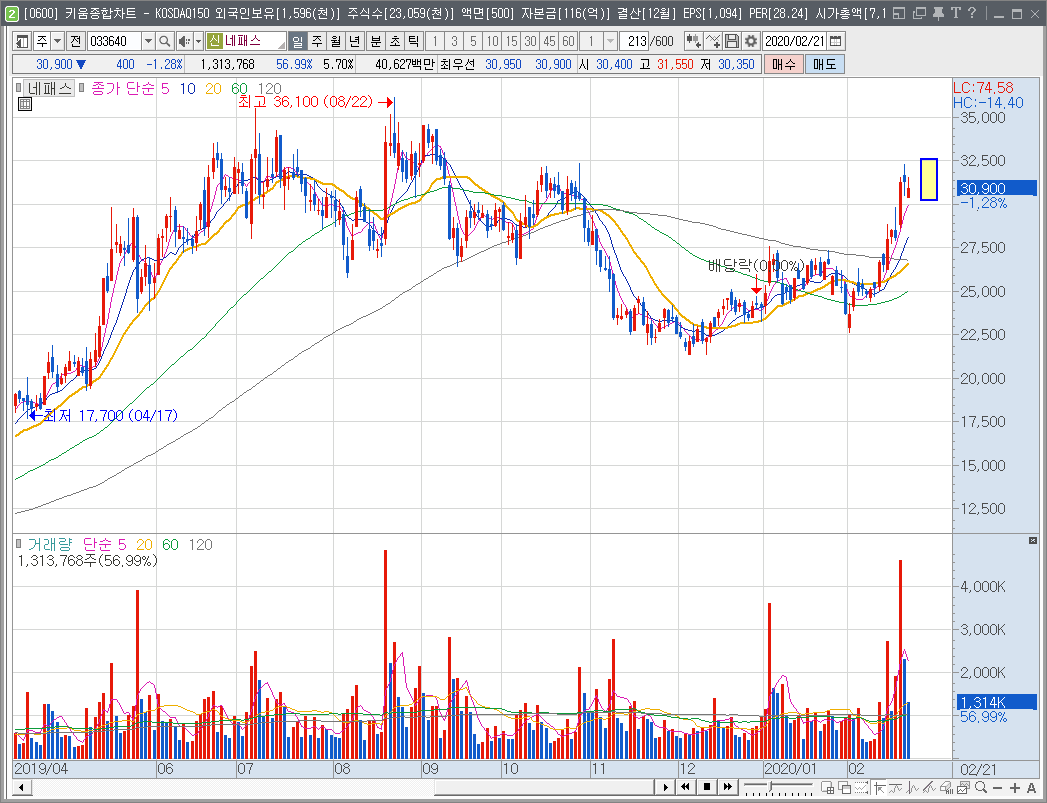Screen dimensions: 1047x803
Task: Select the monthly 월 period toggle
Action: 336,41
